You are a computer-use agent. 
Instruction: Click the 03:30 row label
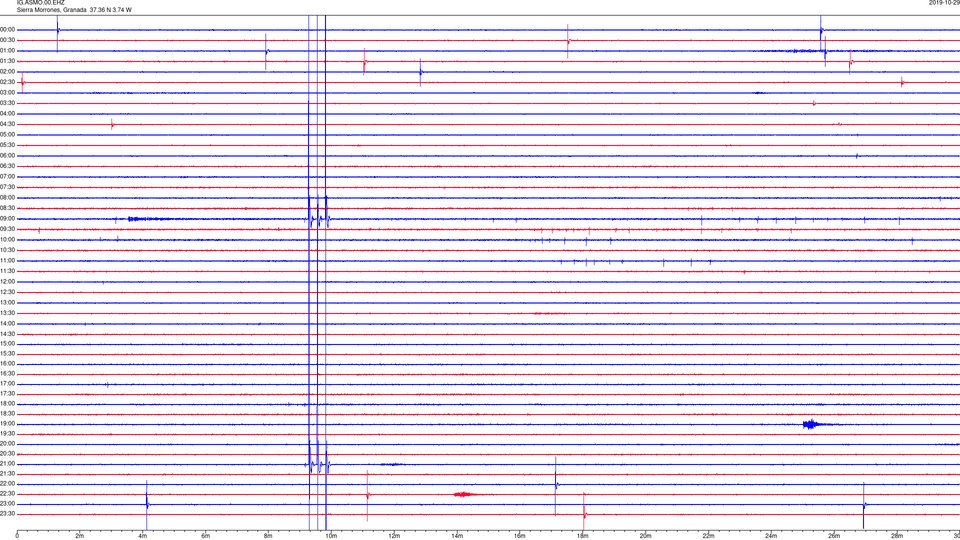[x=8, y=103]
